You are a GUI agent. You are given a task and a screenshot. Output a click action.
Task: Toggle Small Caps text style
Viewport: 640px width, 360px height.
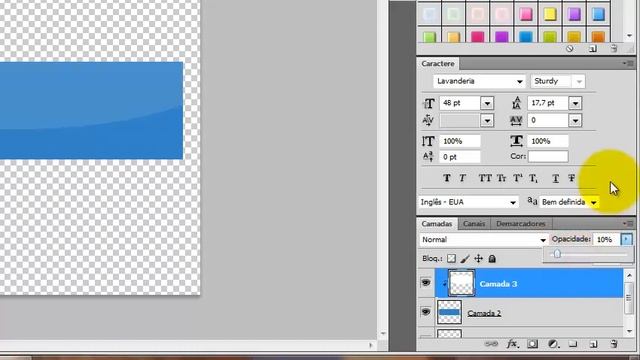[501, 178]
